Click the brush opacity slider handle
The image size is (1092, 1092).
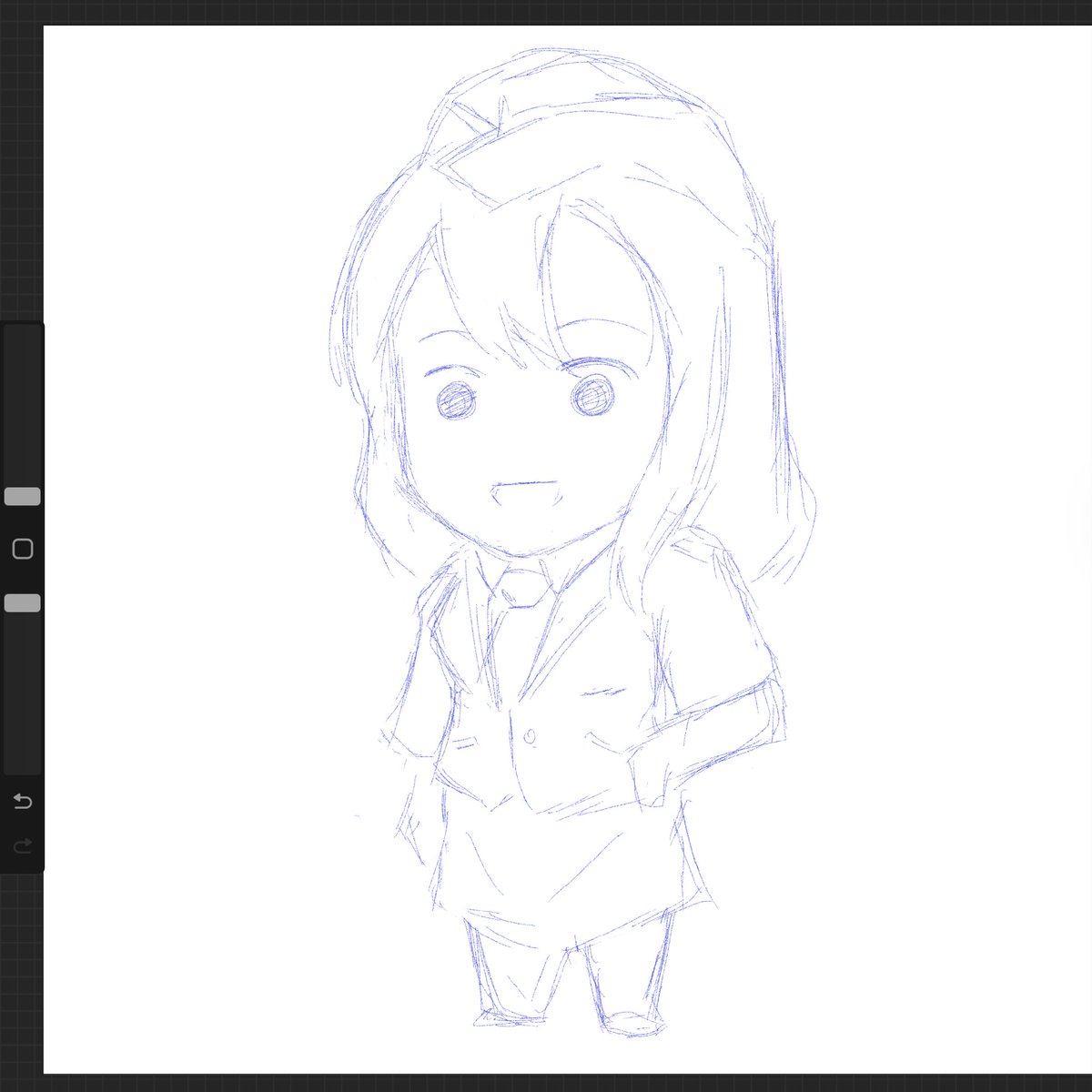tap(23, 603)
